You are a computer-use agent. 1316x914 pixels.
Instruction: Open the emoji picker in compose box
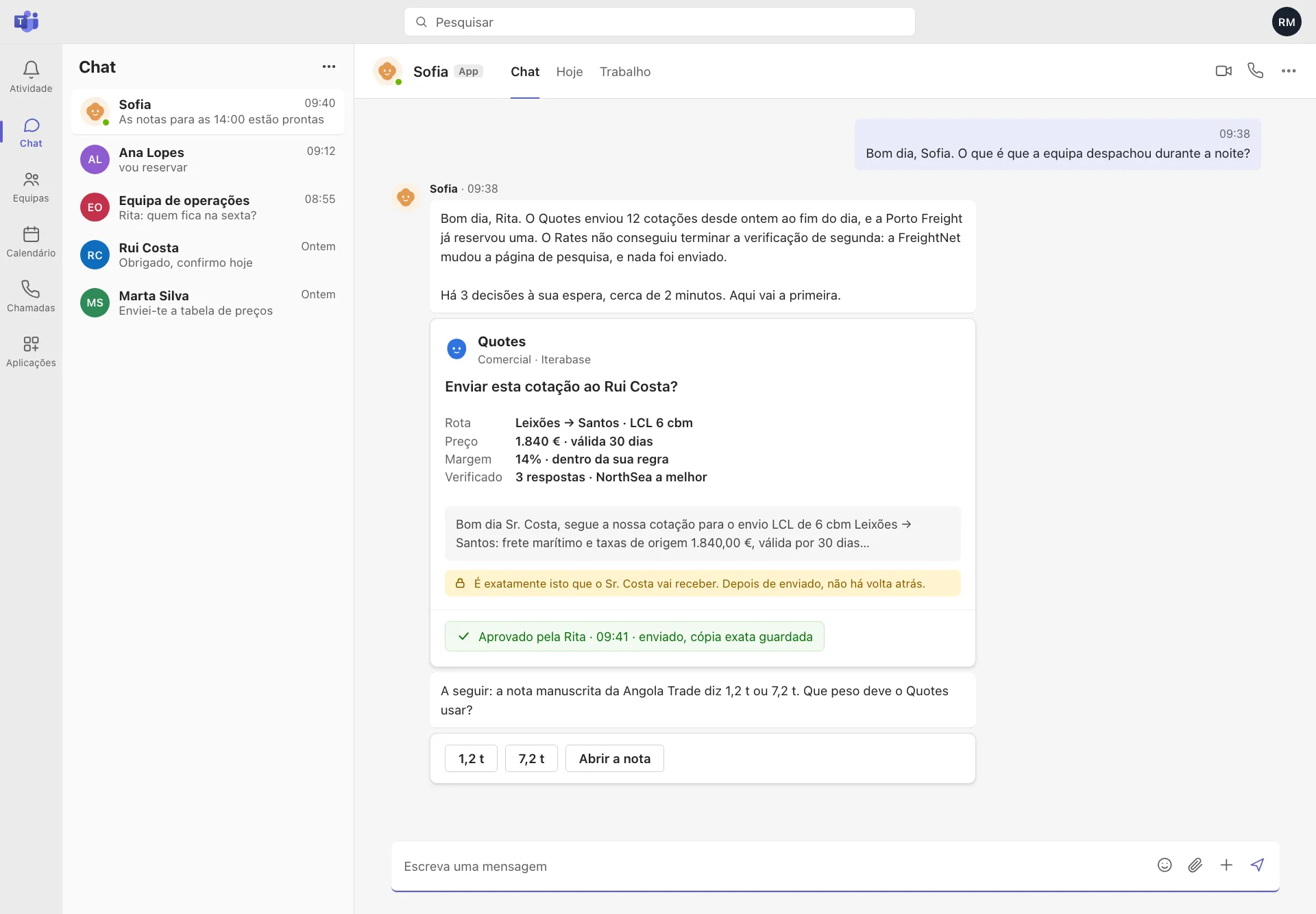[1165, 865]
